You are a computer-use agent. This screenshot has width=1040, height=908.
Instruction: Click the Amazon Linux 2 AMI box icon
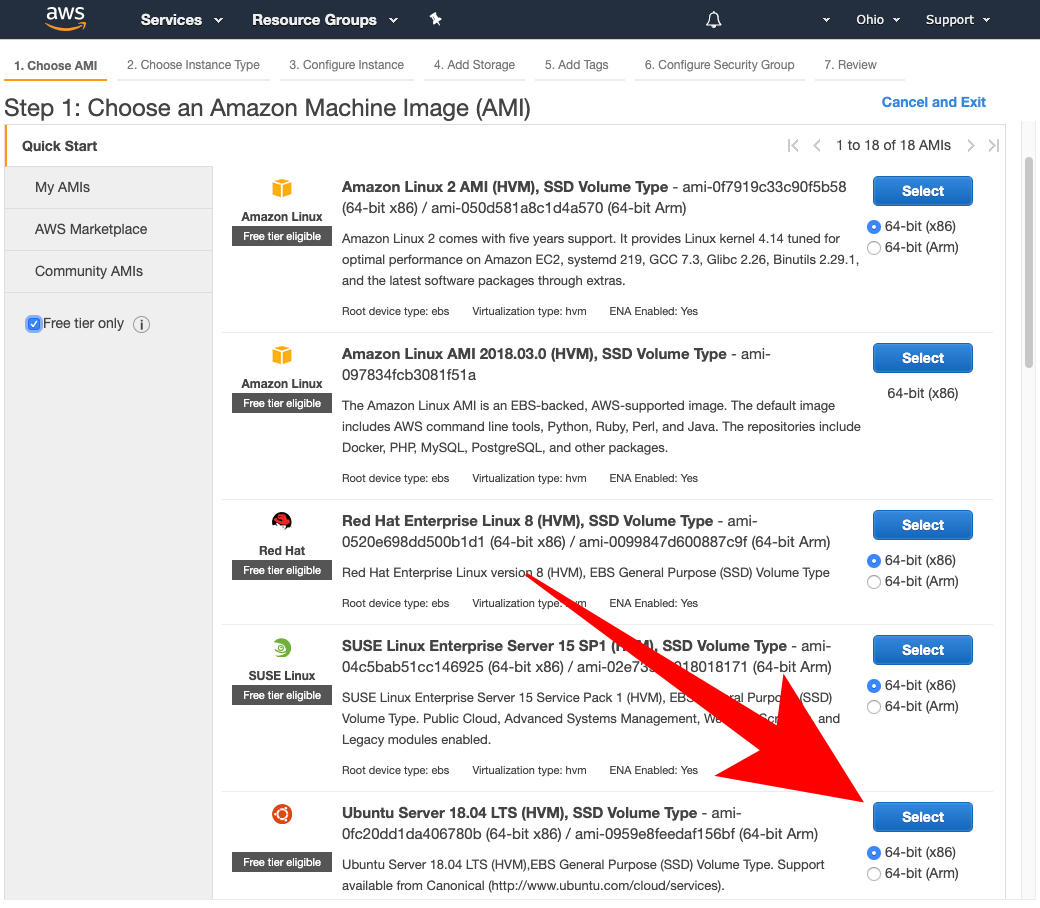click(282, 188)
